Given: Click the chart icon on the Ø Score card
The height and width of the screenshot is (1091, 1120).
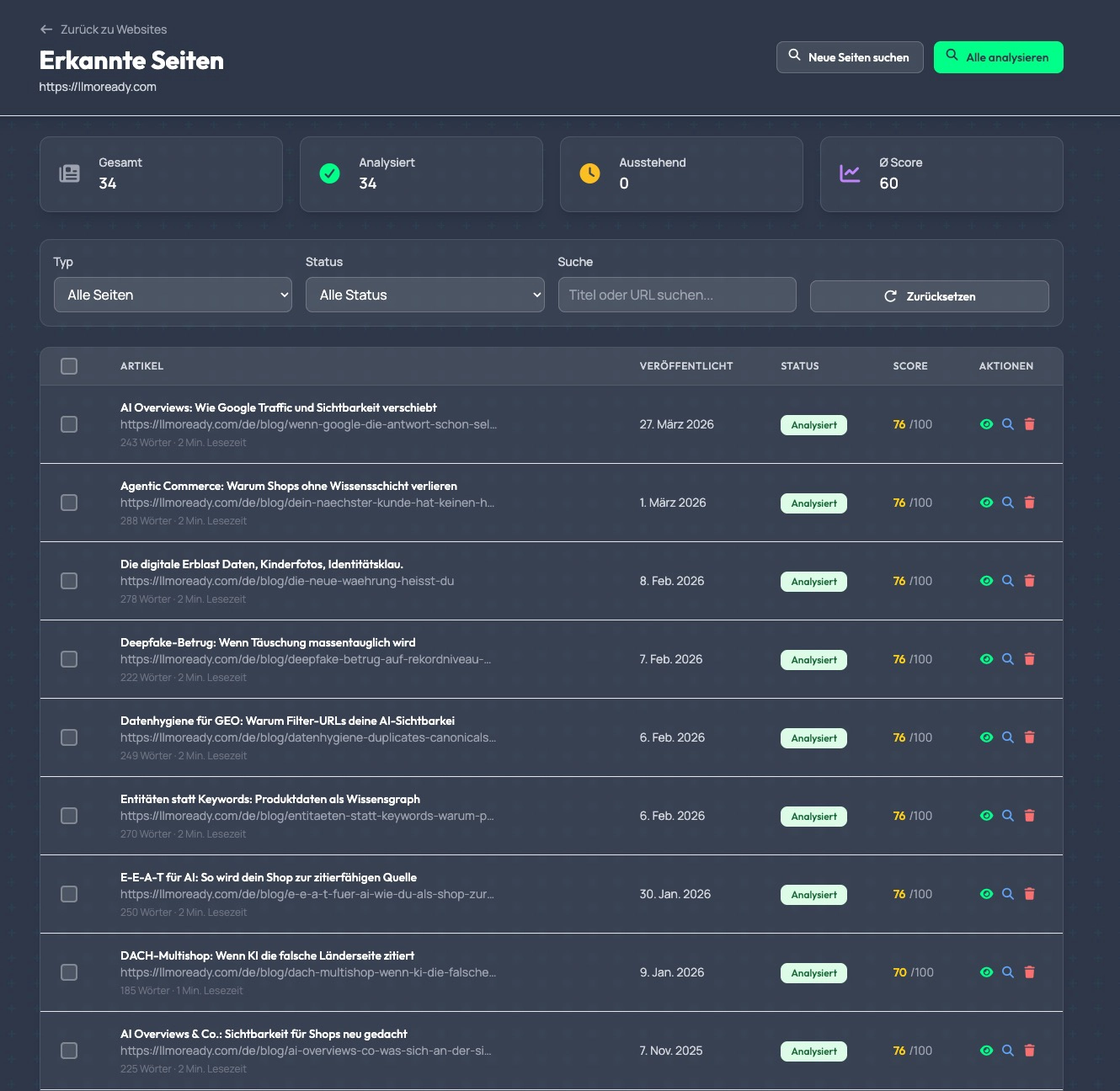Looking at the screenshot, I should (851, 174).
